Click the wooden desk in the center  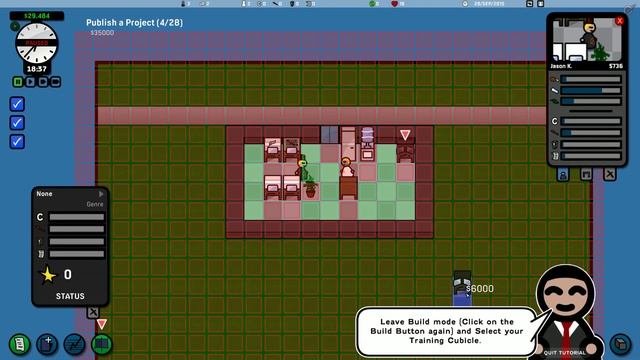tap(348, 188)
